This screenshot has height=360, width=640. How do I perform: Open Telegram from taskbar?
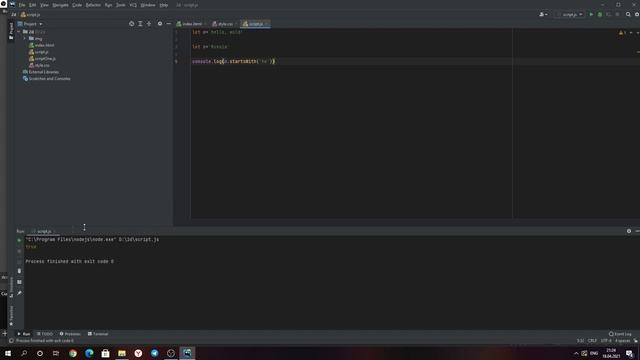point(154,353)
